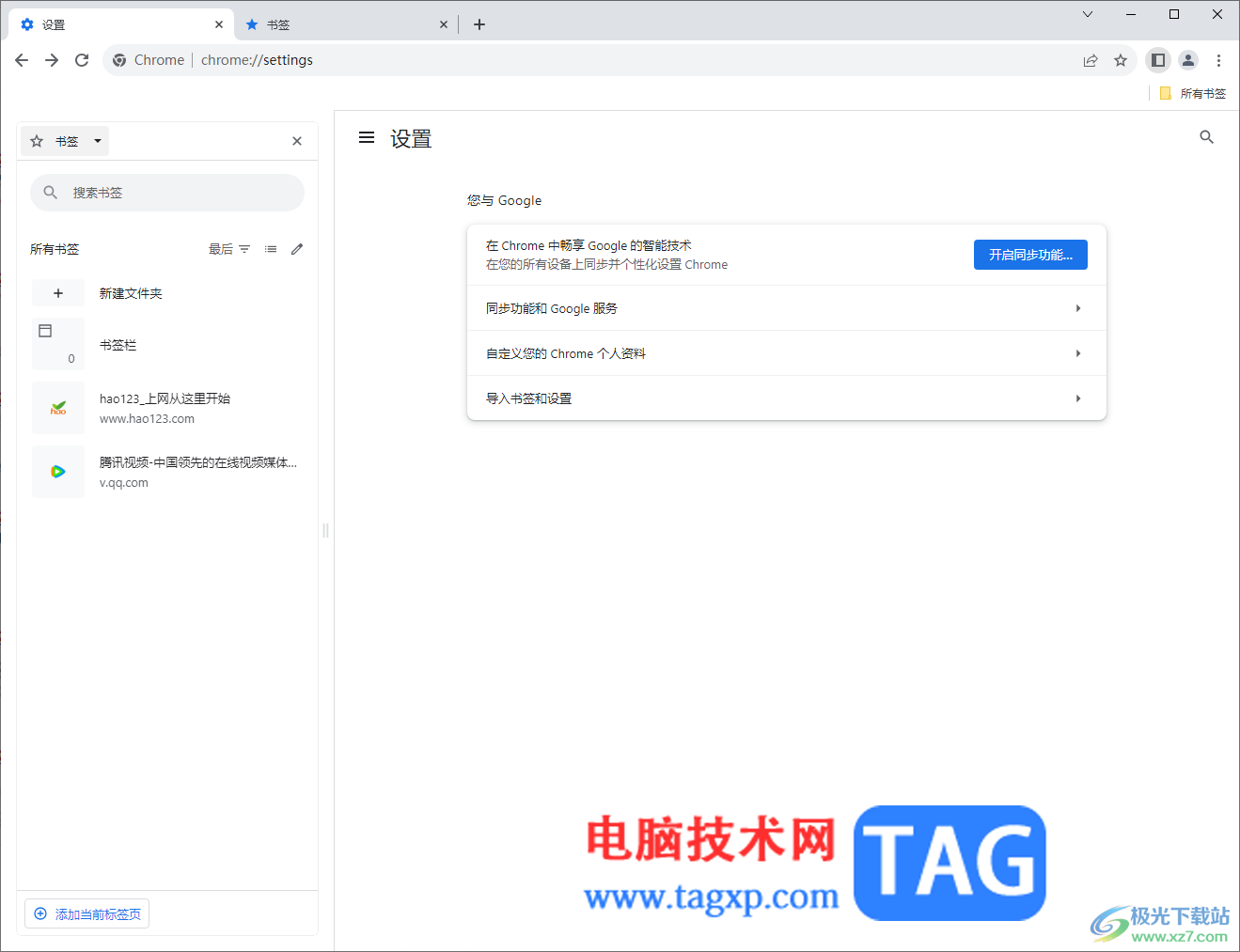1240x952 pixels.
Task: Add the current tab via 添加当前标签页
Action: coord(87,914)
